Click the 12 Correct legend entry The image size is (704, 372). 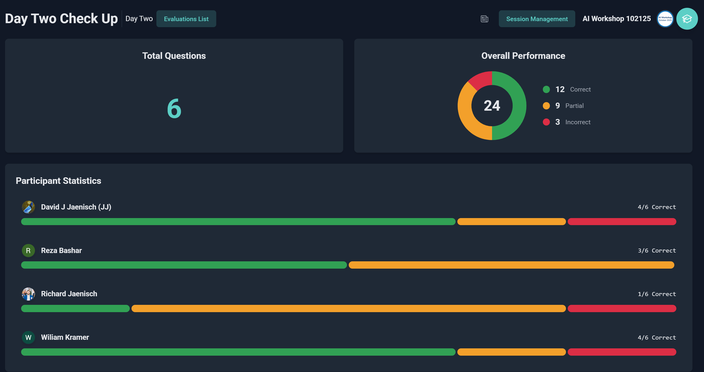click(x=567, y=89)
